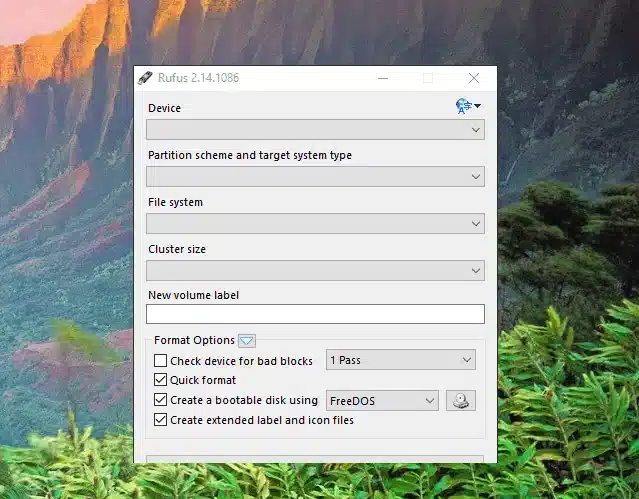Click the disk image select icon button
Screen dimensions: 639x499
point(461,400)
